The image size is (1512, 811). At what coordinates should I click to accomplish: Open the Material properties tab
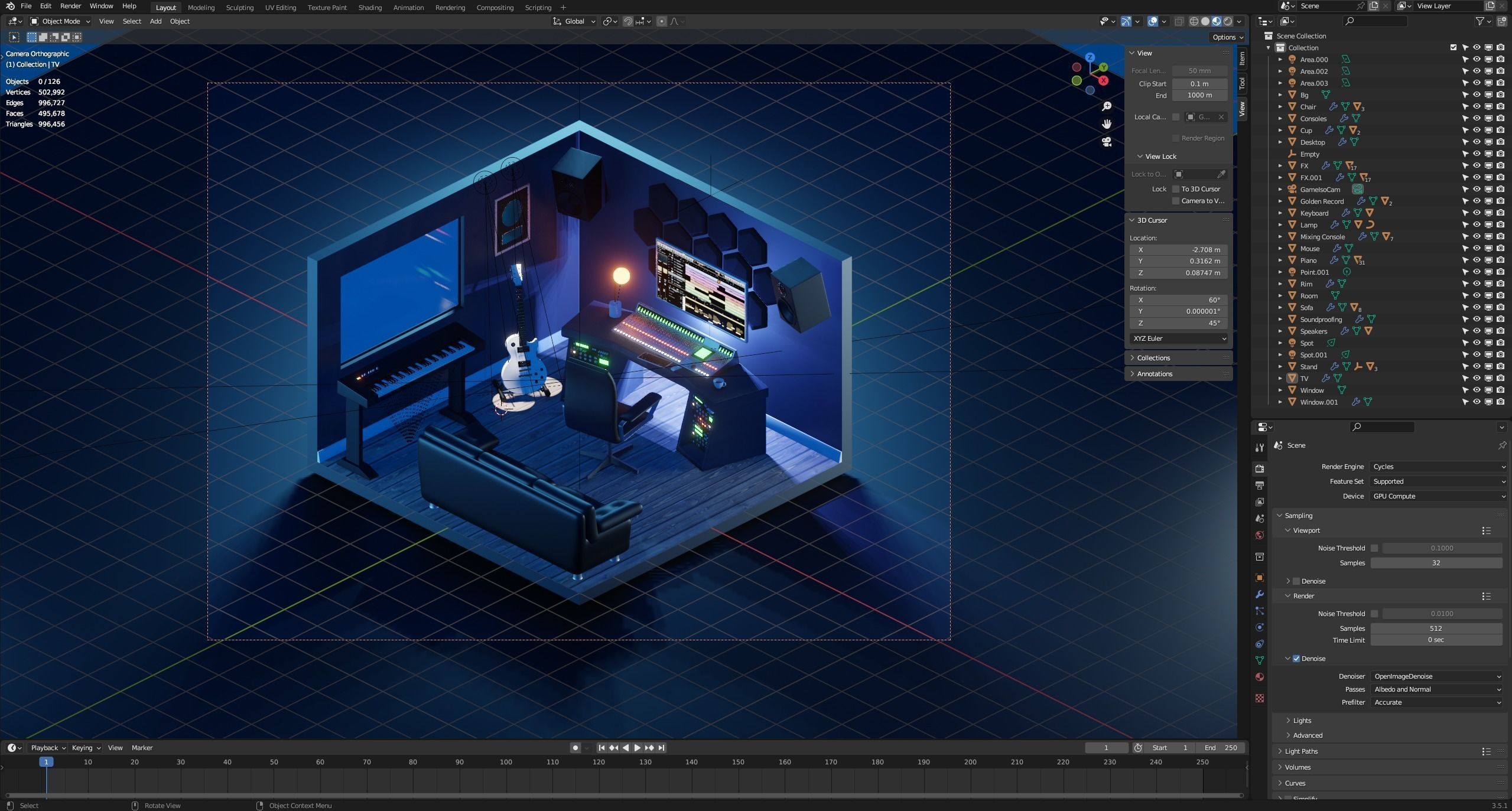(x=1259, y=677)
